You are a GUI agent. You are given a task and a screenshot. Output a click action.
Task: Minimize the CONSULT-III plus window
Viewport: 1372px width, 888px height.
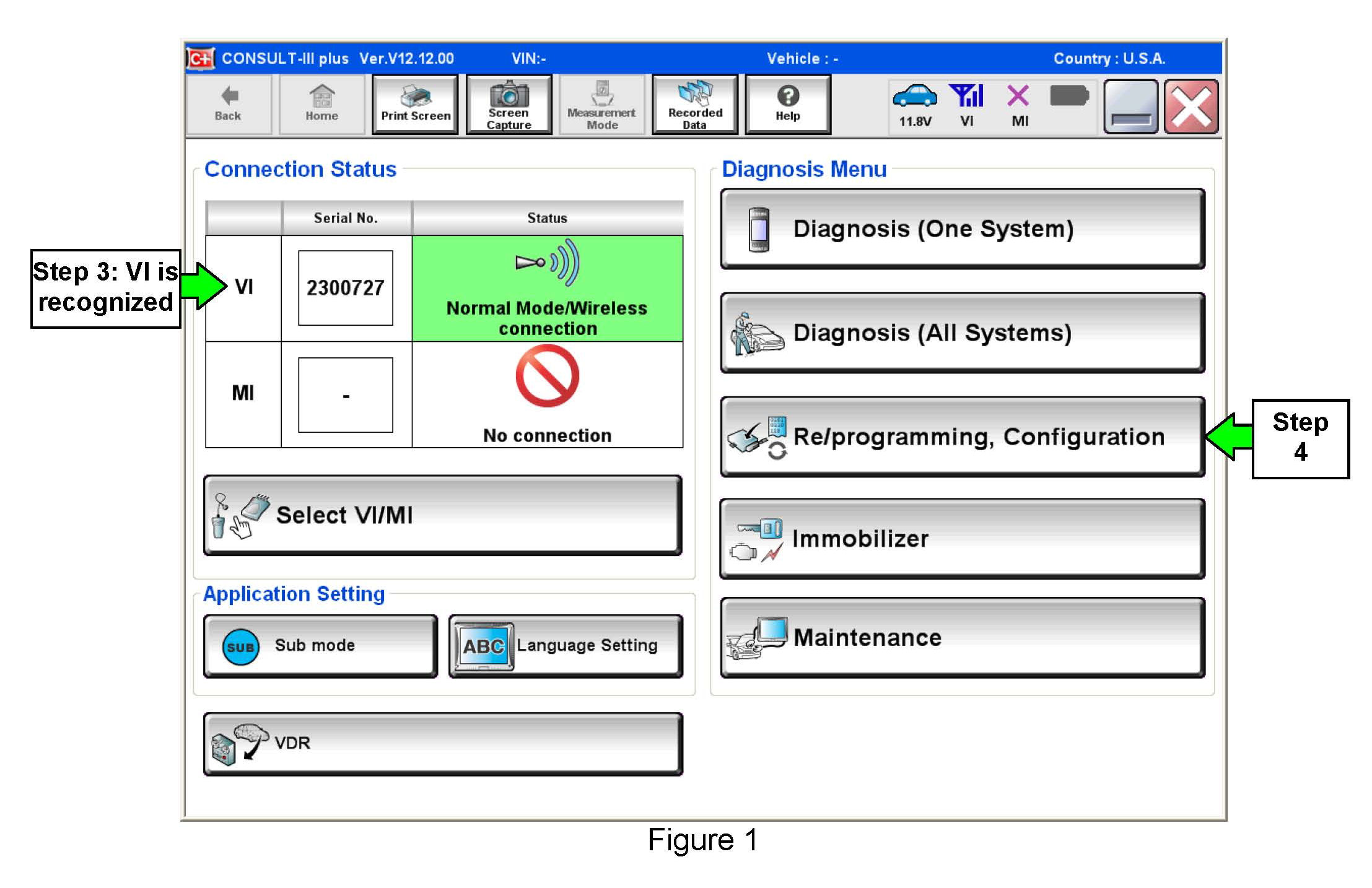coord(1130,107)
